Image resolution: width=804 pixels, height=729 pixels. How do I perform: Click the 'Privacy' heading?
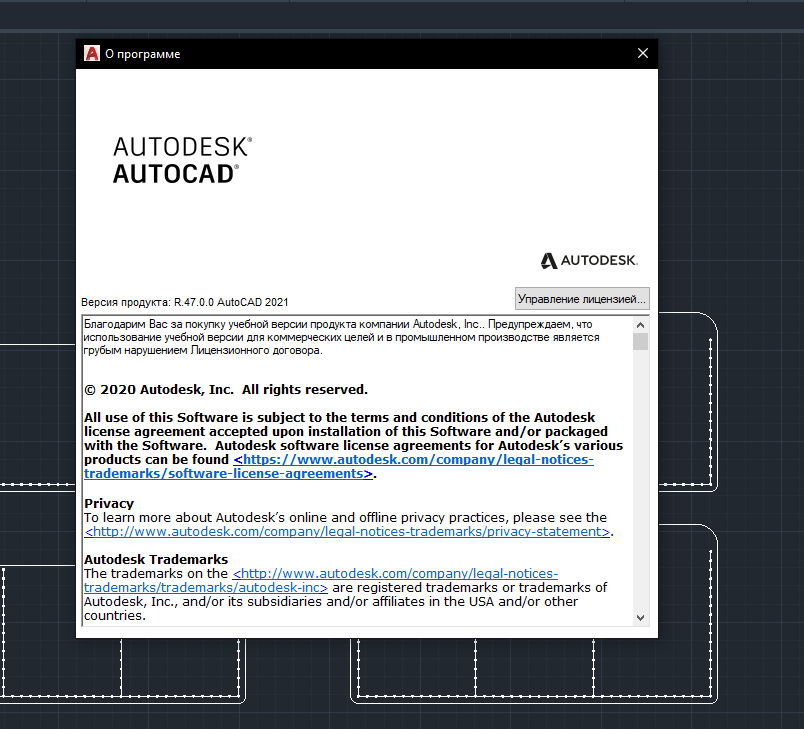109,503
